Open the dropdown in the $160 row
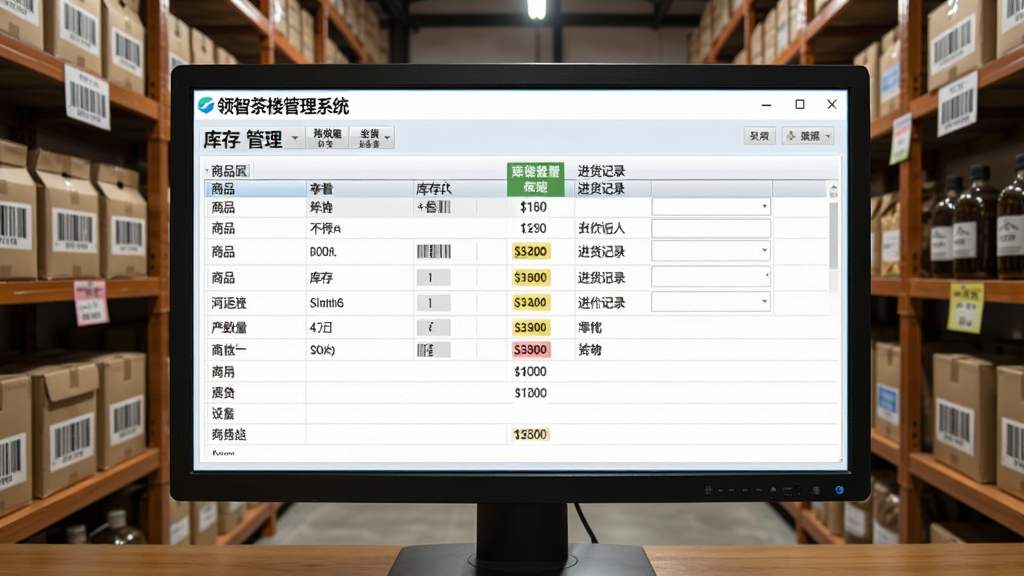The width and height of the screenshot is (1024, 576). click(711, 207)
